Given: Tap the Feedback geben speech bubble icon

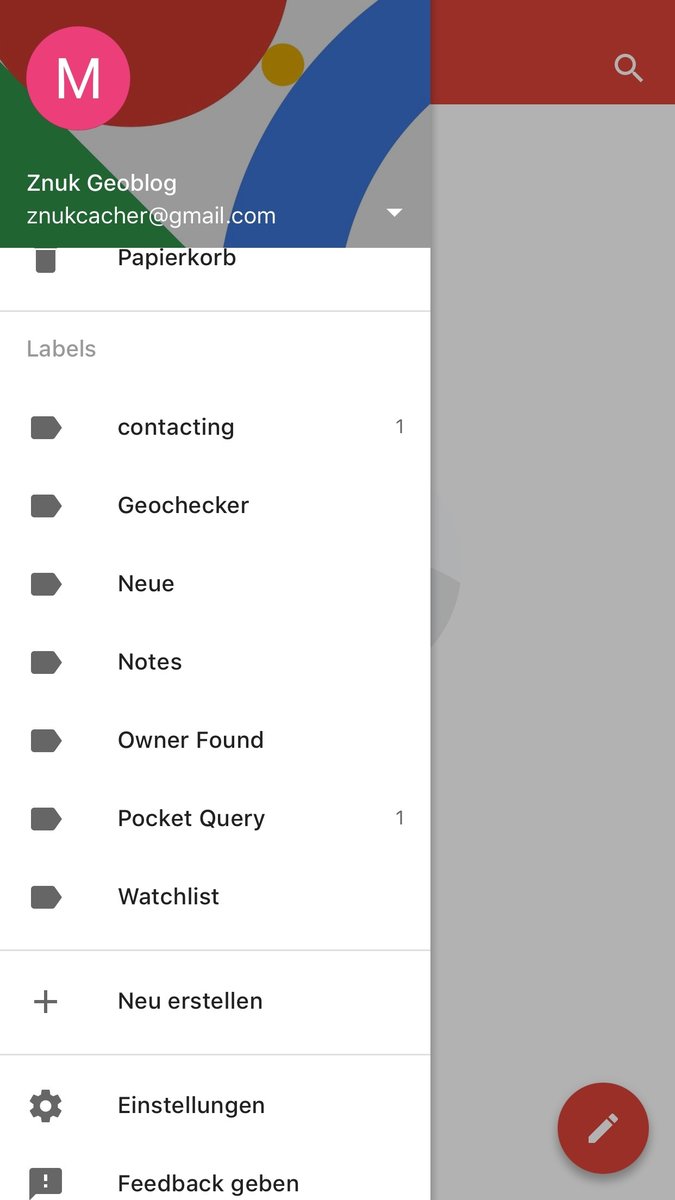Looking at the screenshot, I should tap(46, 1183).
